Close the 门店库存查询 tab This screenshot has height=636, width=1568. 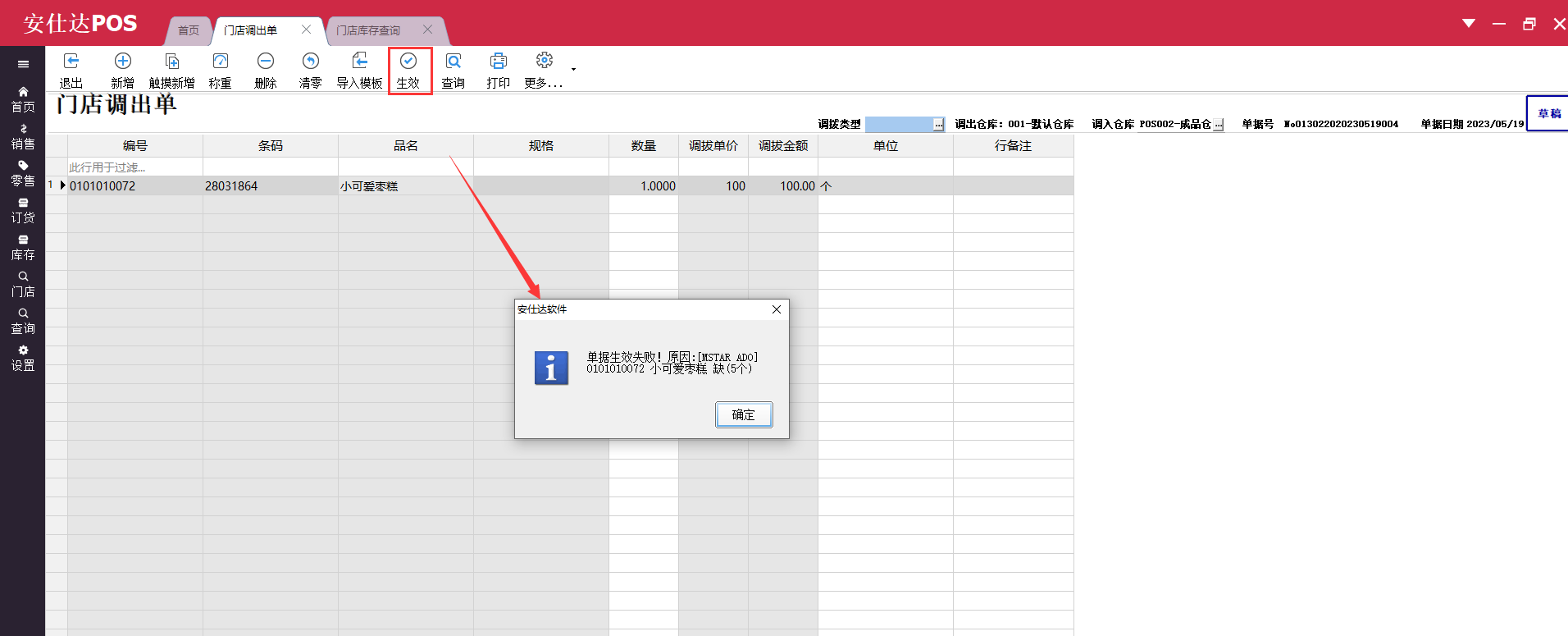tap(427, 30)
